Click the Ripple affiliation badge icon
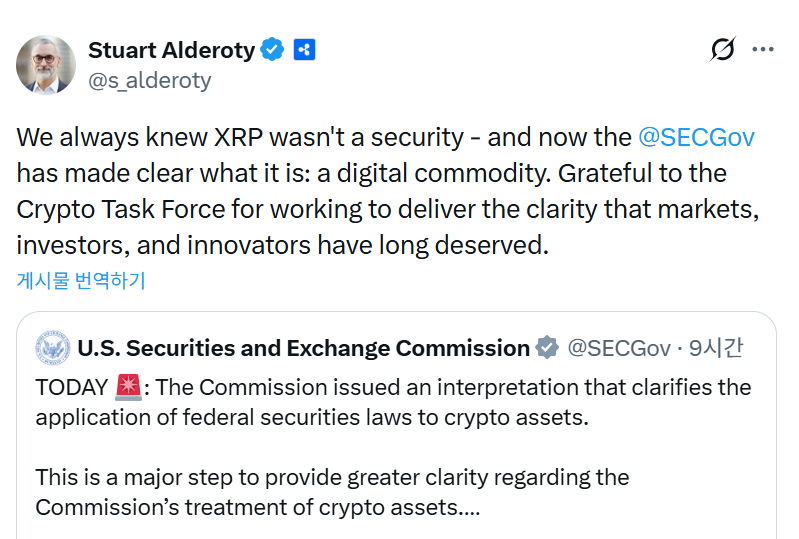This screenshot has width=799, height=539. tap(305, 49)
